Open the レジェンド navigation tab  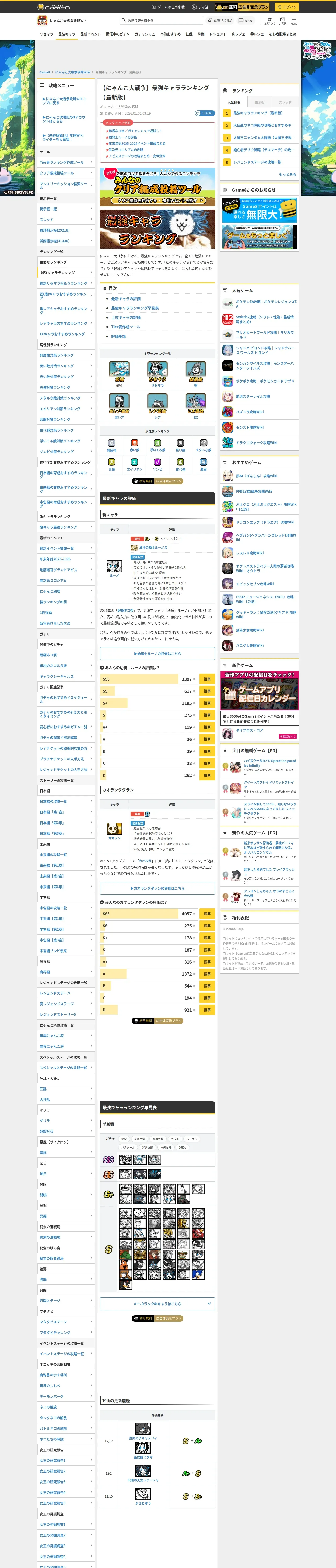click(x=218, y=34)
